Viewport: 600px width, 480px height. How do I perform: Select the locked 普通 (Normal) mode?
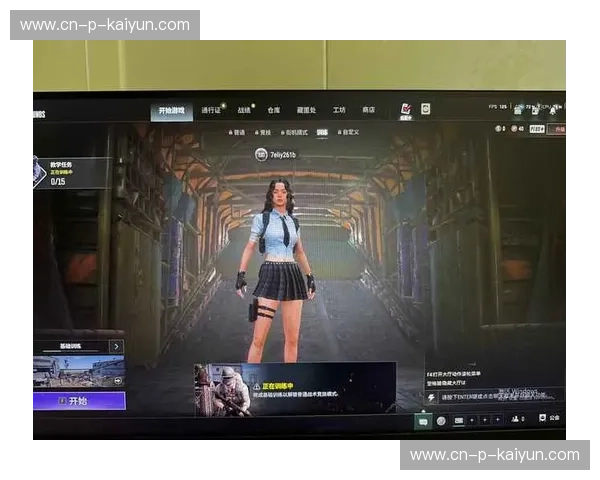coord(237,132)
